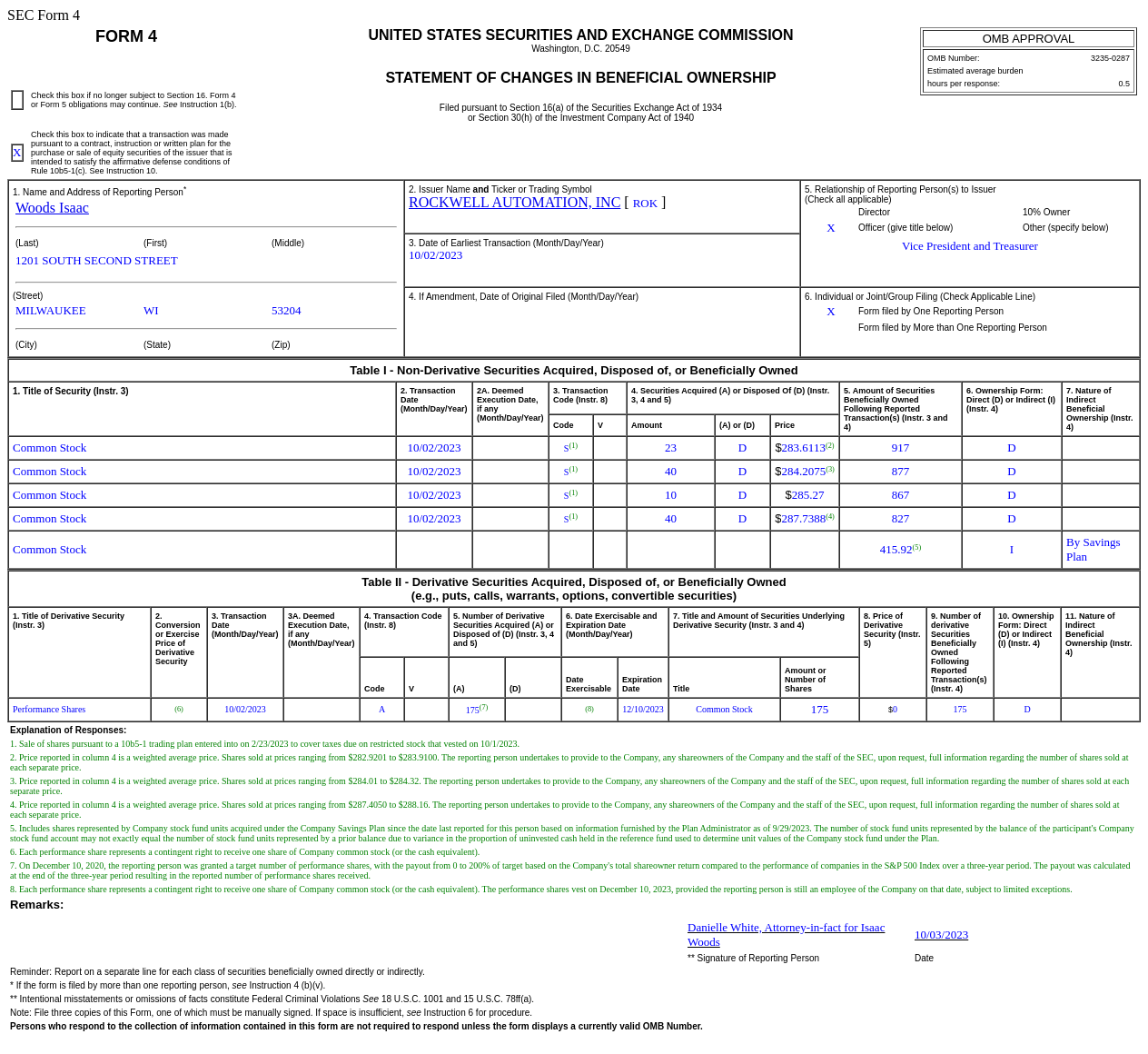
Task: Click the expiration date 12/10/2023
Action: pyautogui.click(x=643, y=710)
